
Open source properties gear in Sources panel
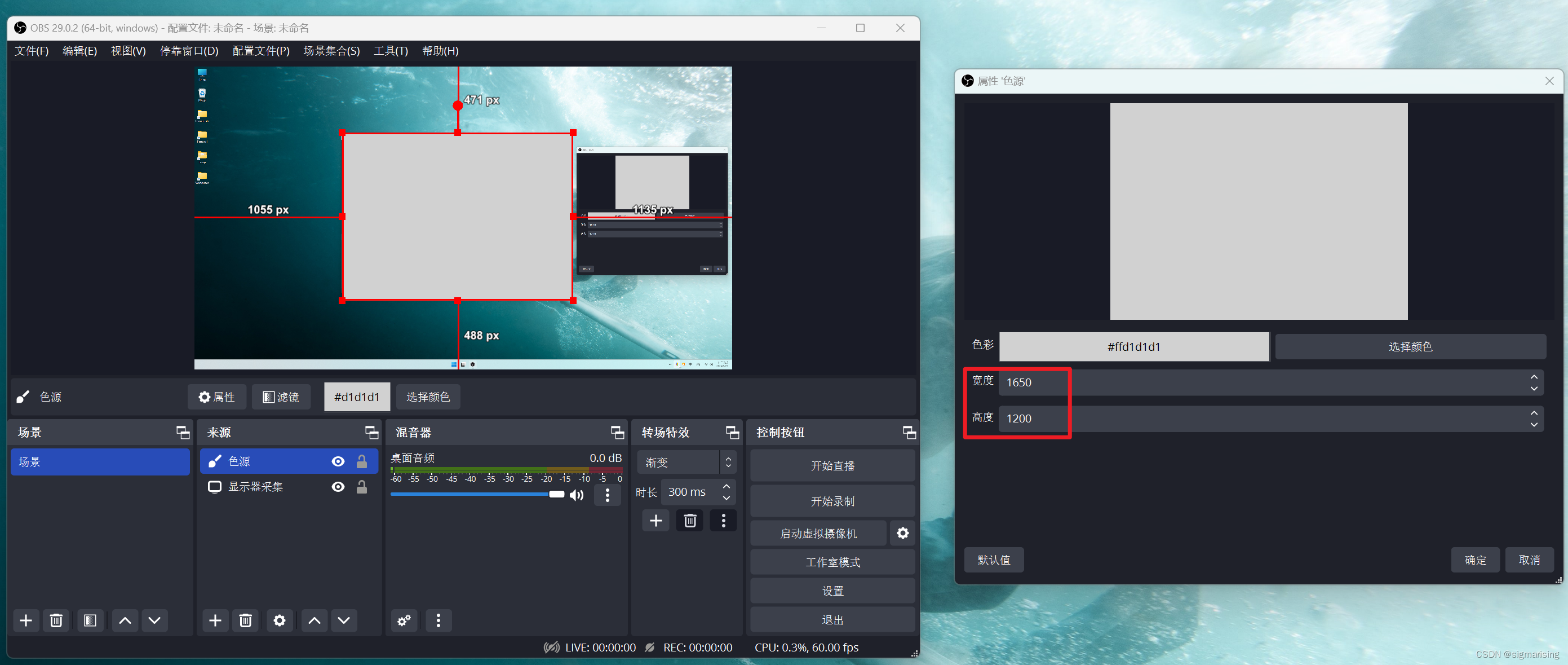click(280, 620)
